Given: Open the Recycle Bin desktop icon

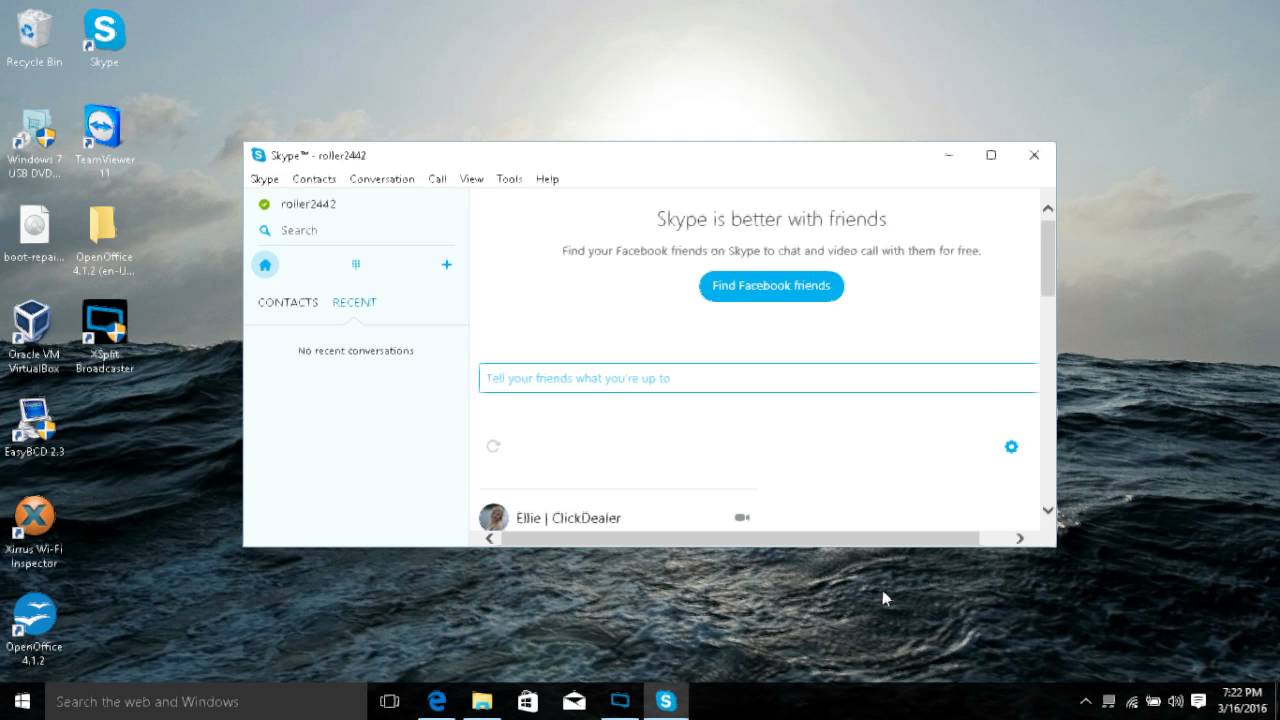Looking at the screenshot, I should coord(34,39).
